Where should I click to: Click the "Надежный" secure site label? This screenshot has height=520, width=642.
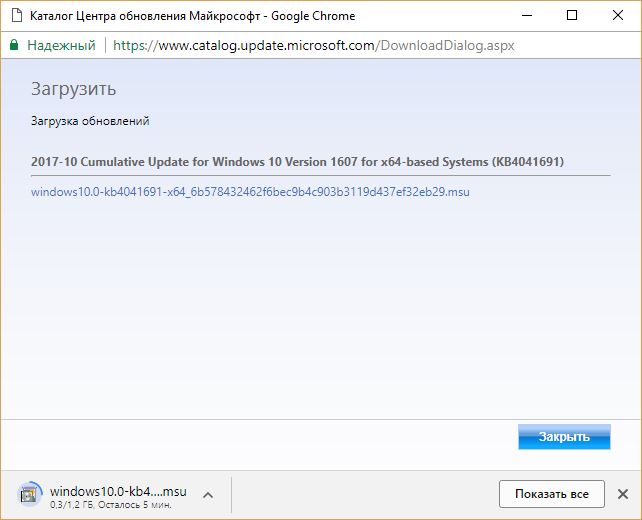[x=61, y=45]
